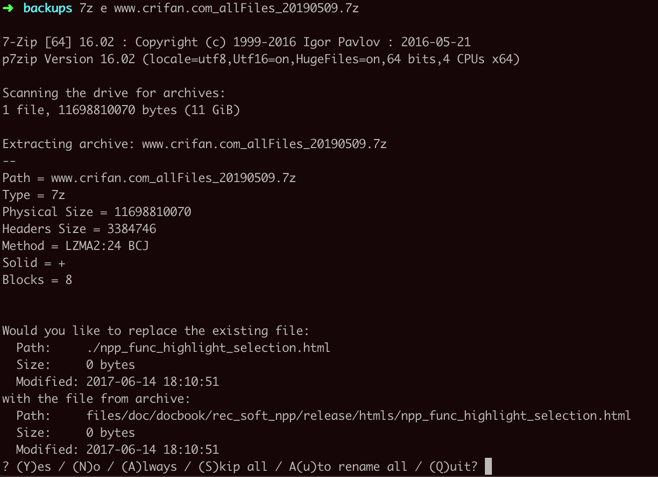
Task: Click the "backups" directory name in prompt
Action: tap(47, 8)
